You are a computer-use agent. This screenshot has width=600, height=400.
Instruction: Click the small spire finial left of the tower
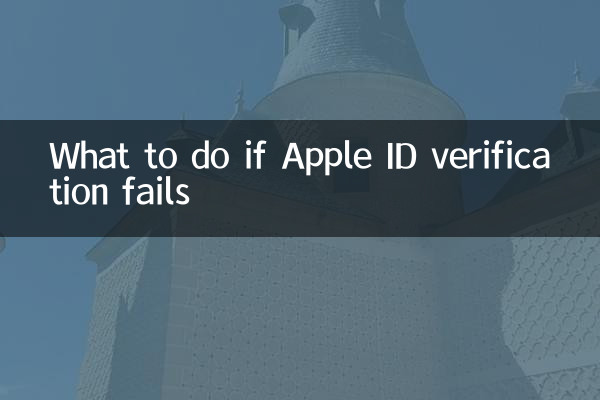(240, 98)
